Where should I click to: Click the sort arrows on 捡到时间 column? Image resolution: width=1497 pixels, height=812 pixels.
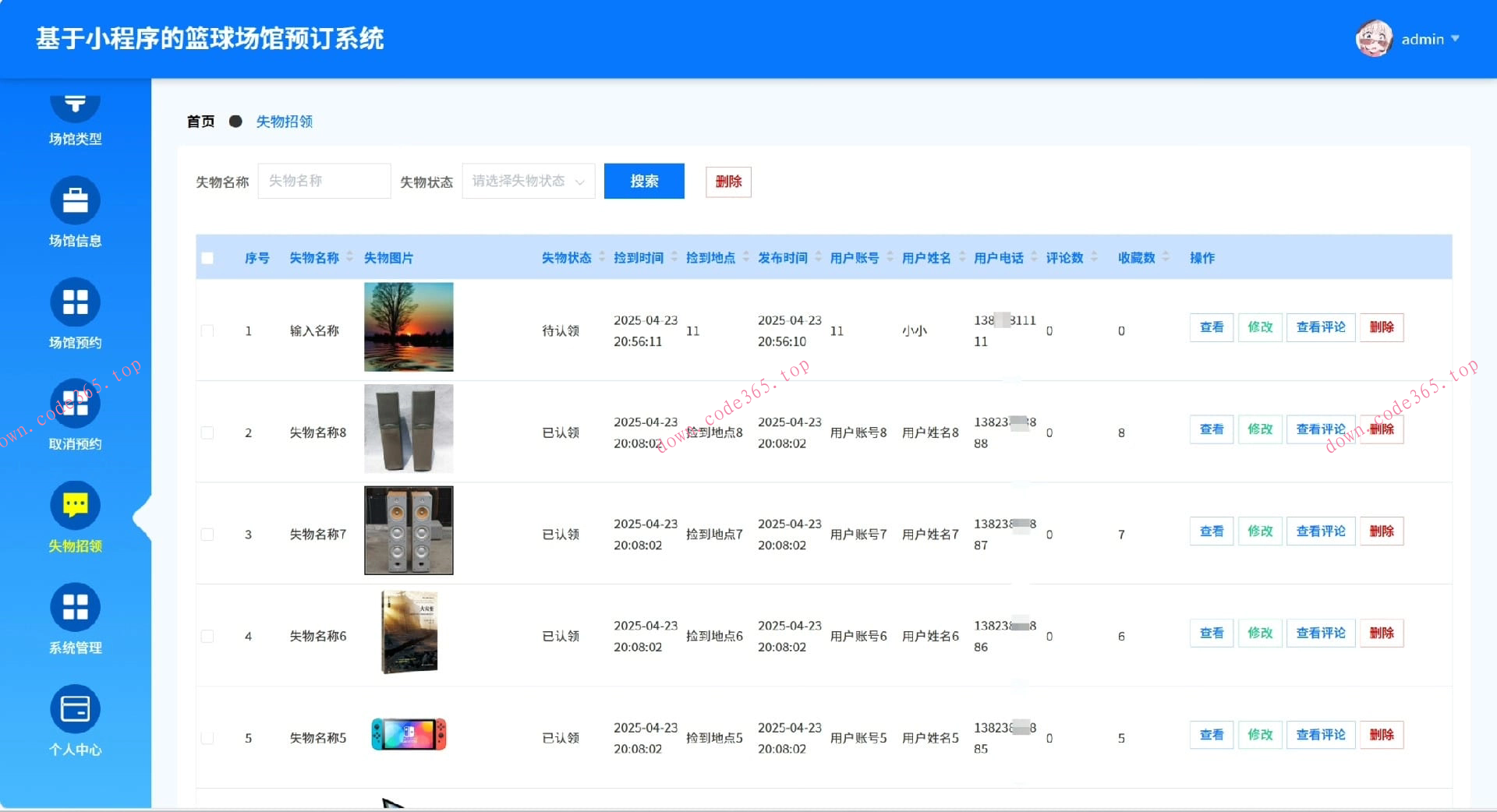click(675, 257)
